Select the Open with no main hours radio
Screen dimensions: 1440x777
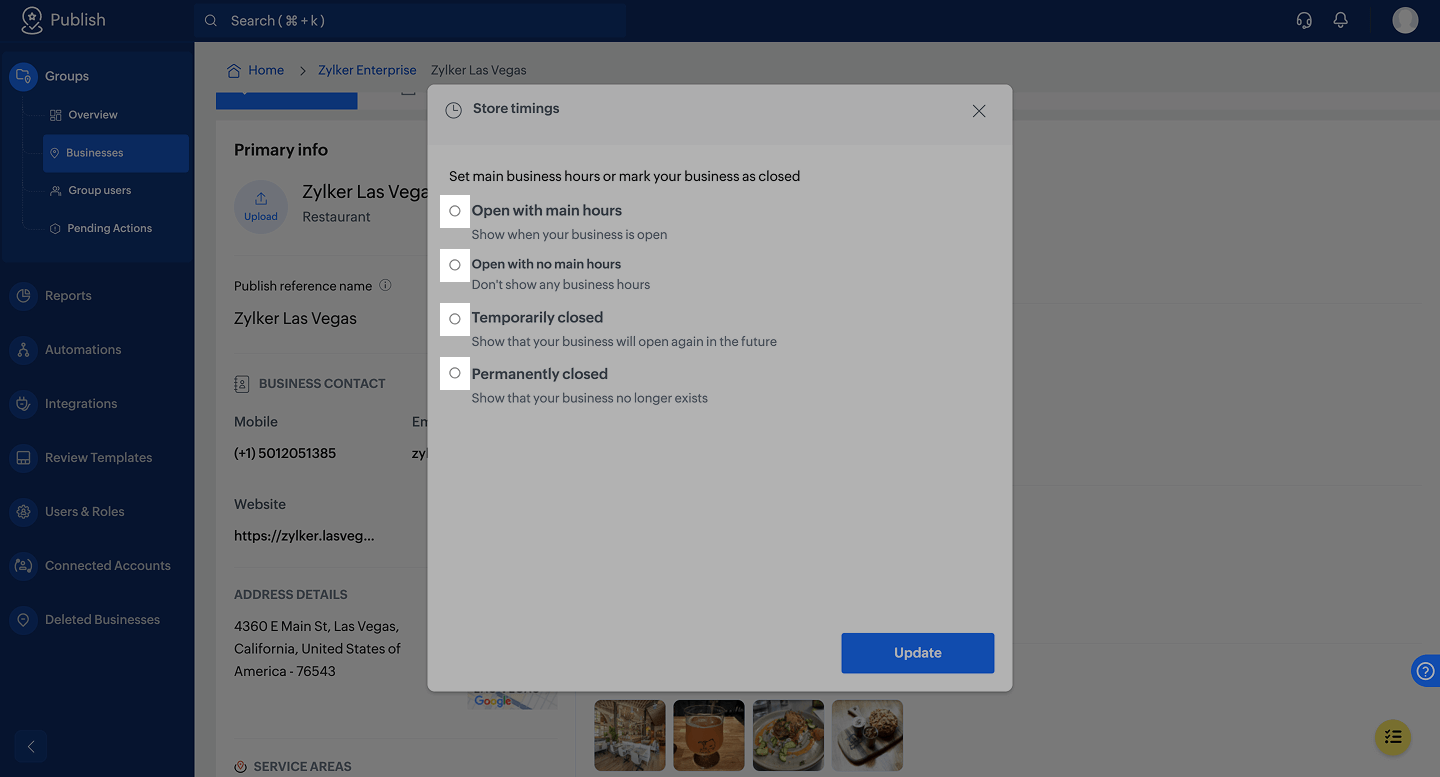point(455,265)
